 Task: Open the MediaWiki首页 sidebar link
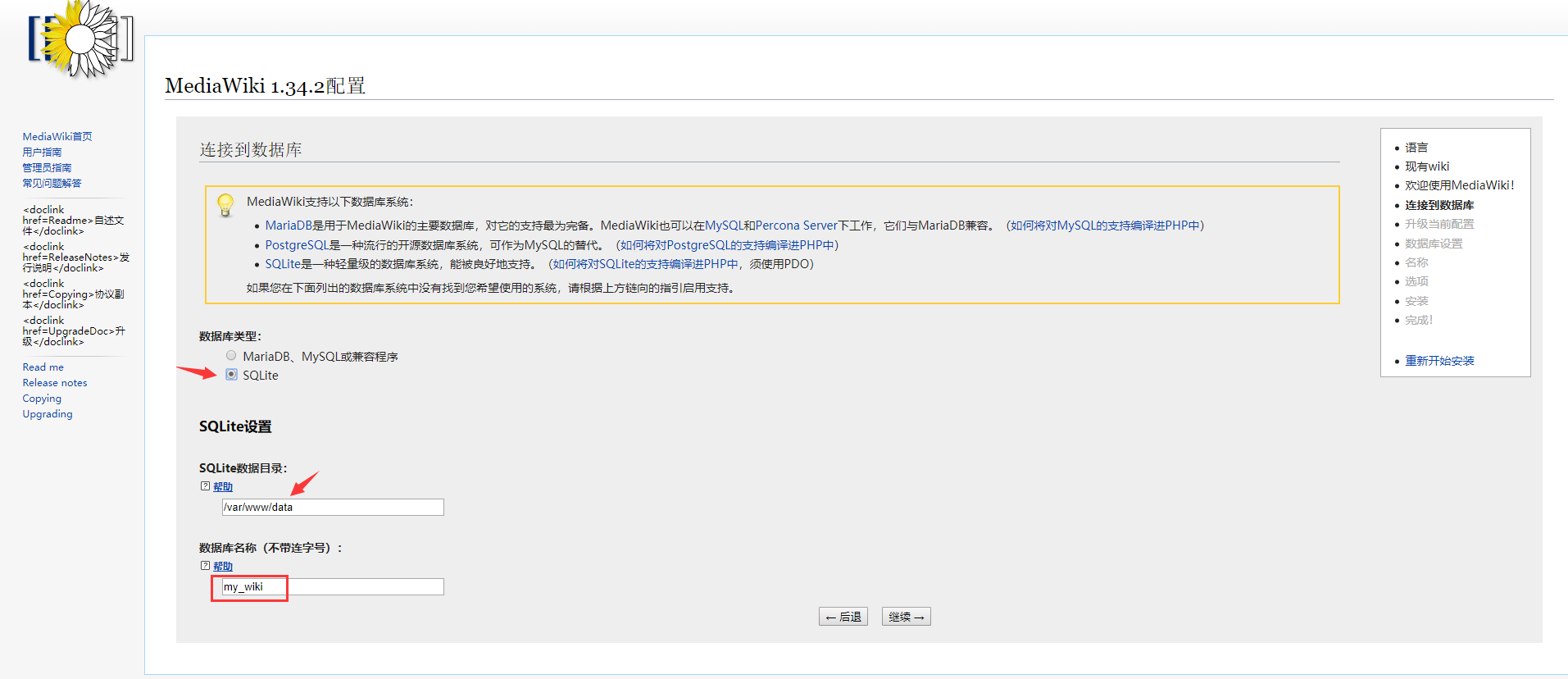click(57, 137)
